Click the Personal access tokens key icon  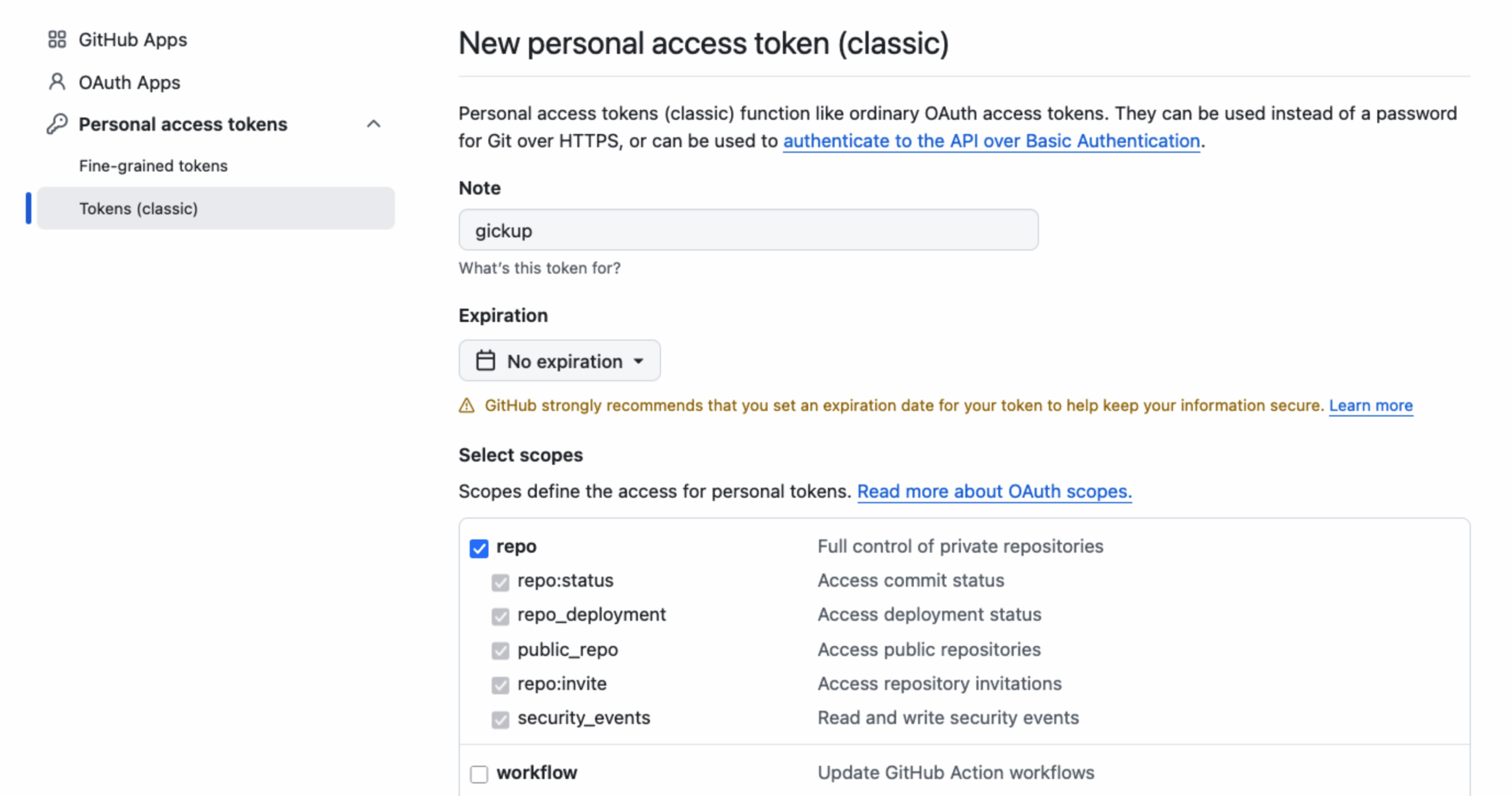[x=57, y=124]
